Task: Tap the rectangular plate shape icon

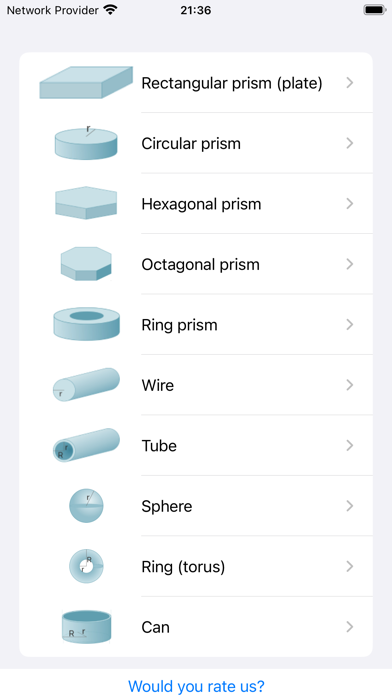Action: click(86, 83)
